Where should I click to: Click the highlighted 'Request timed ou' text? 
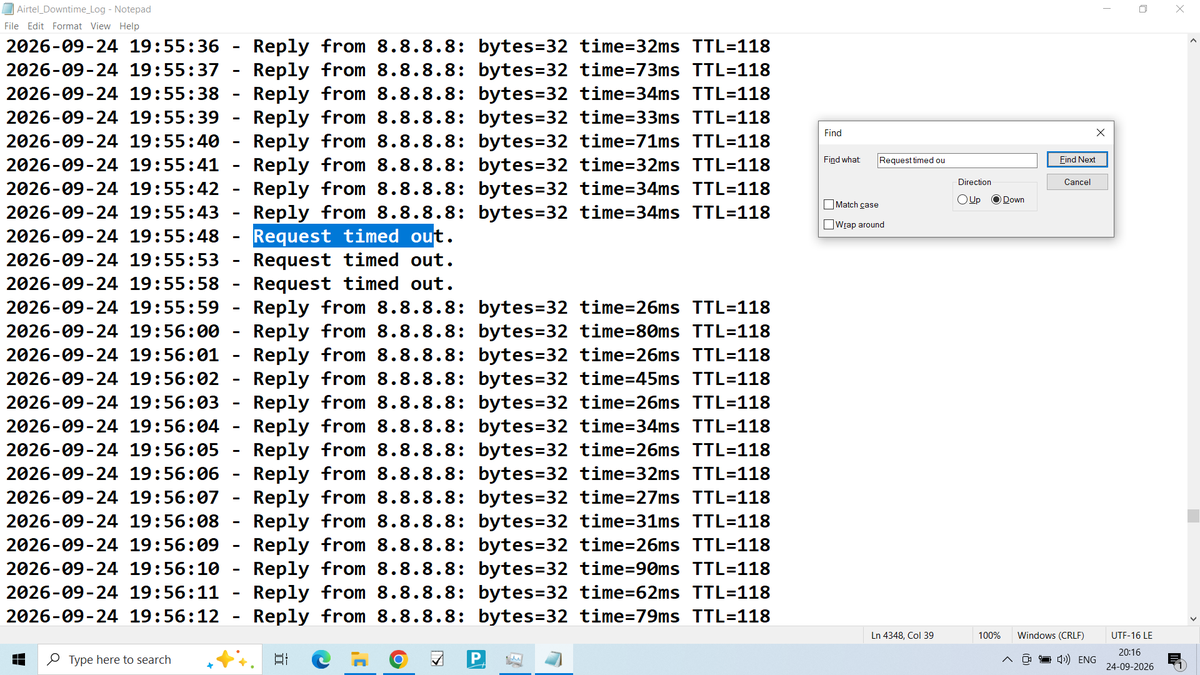(343, 237)
